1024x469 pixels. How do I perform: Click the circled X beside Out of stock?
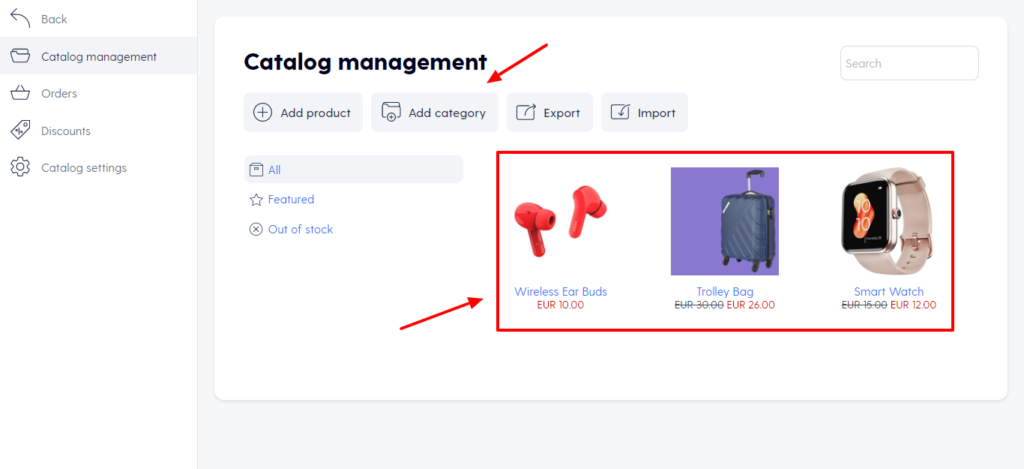(x=256, y=229)
